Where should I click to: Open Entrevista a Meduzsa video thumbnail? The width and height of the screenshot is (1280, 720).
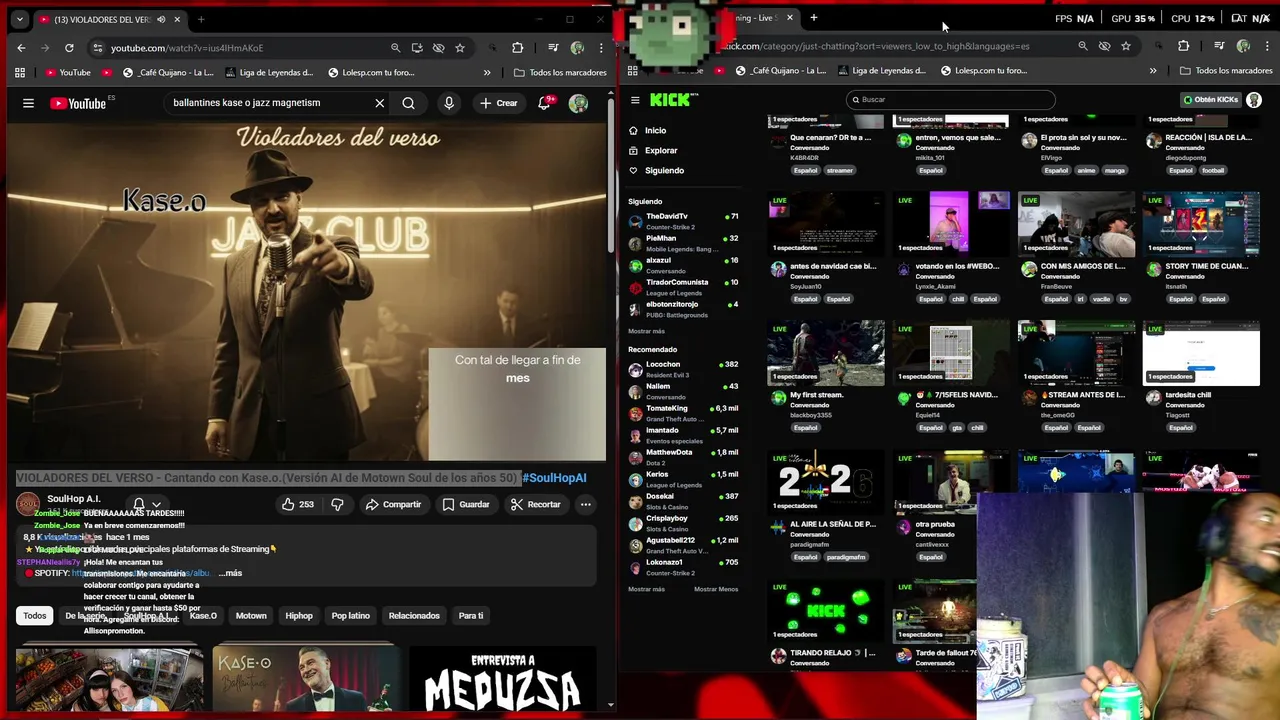coord(503,680)
